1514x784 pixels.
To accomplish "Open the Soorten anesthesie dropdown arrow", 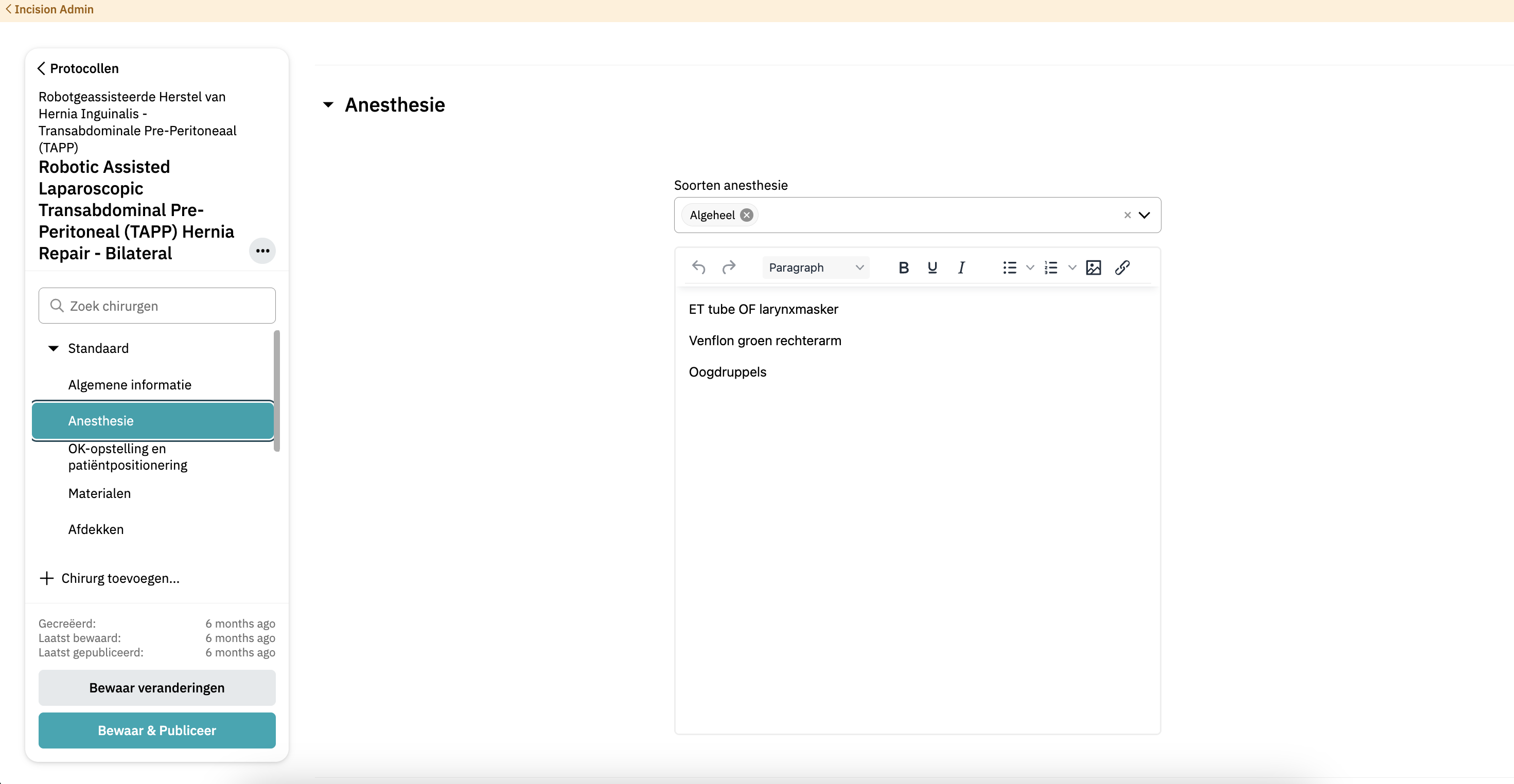I will tap(1145, 215).
